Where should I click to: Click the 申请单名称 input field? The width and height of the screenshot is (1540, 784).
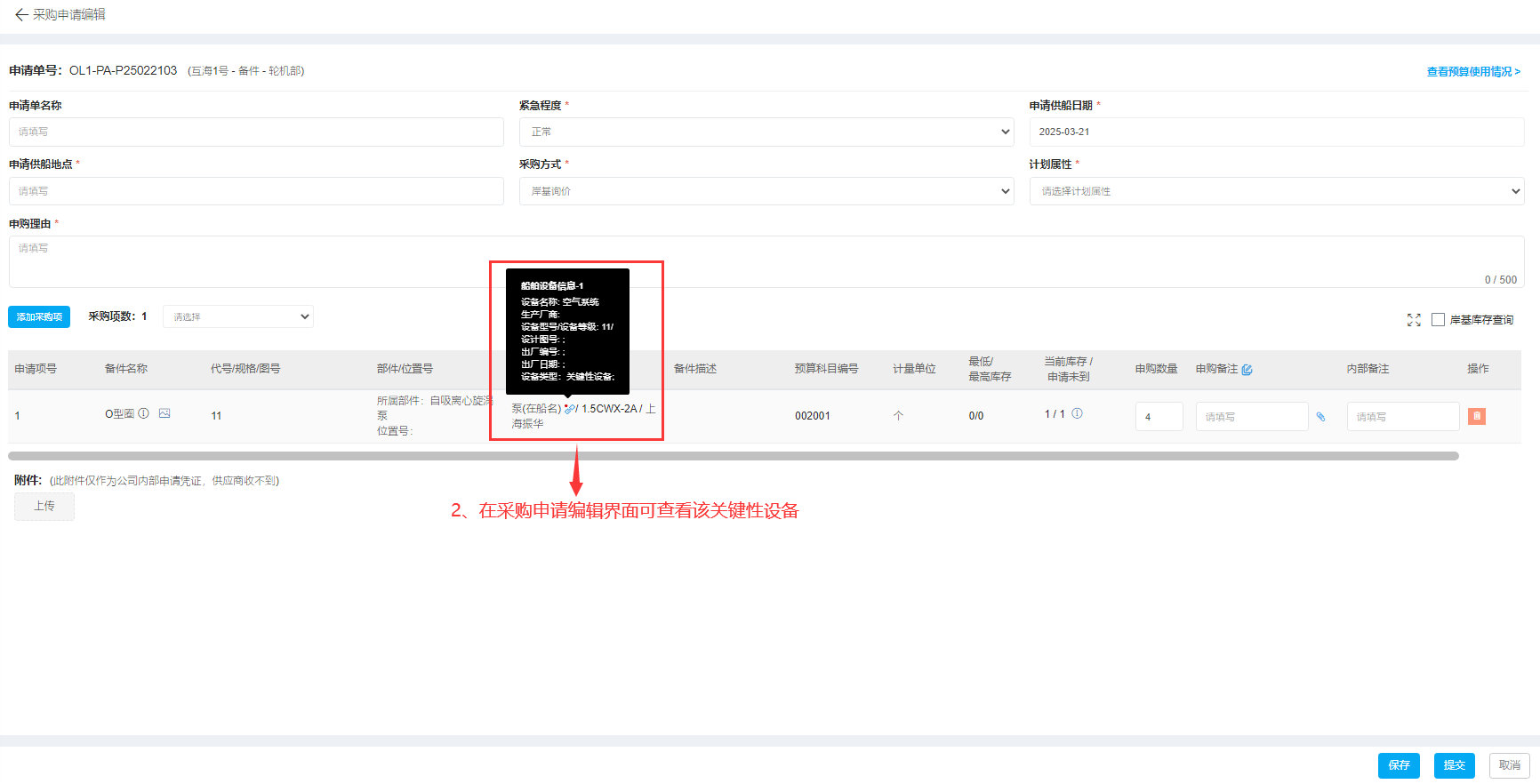click(256, 132)
